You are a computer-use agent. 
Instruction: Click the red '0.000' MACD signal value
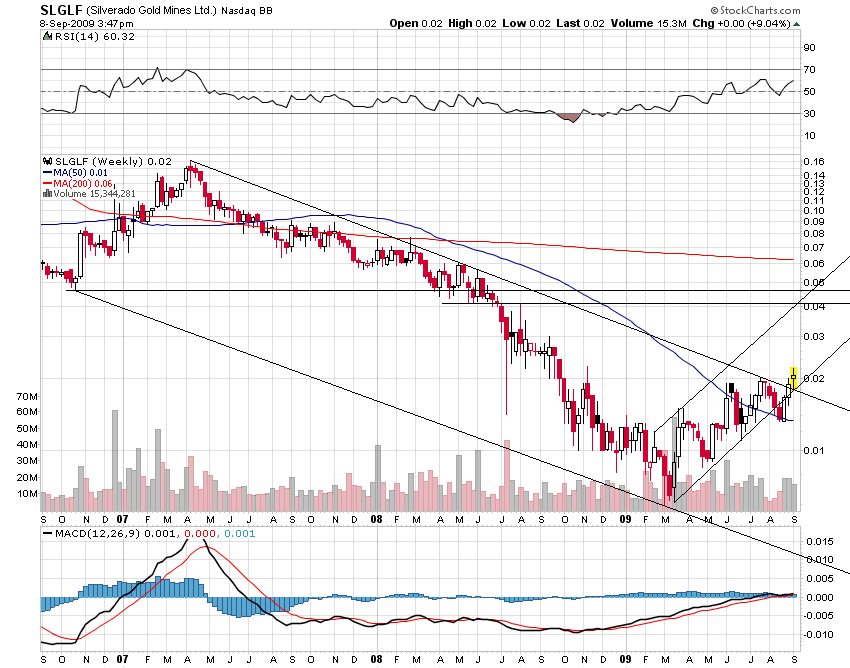pos(200,534)
